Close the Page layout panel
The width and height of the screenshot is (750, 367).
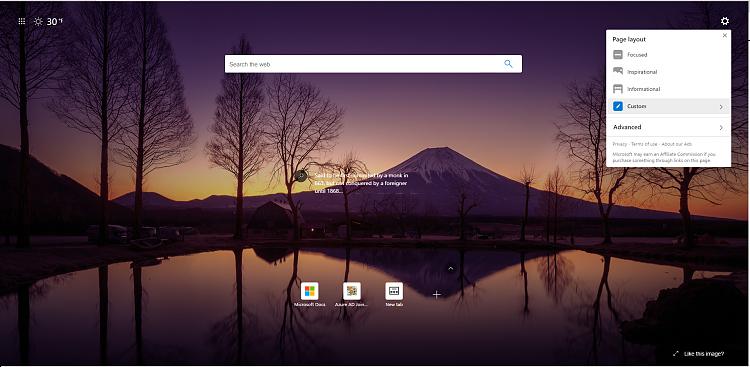coord(725,35)
